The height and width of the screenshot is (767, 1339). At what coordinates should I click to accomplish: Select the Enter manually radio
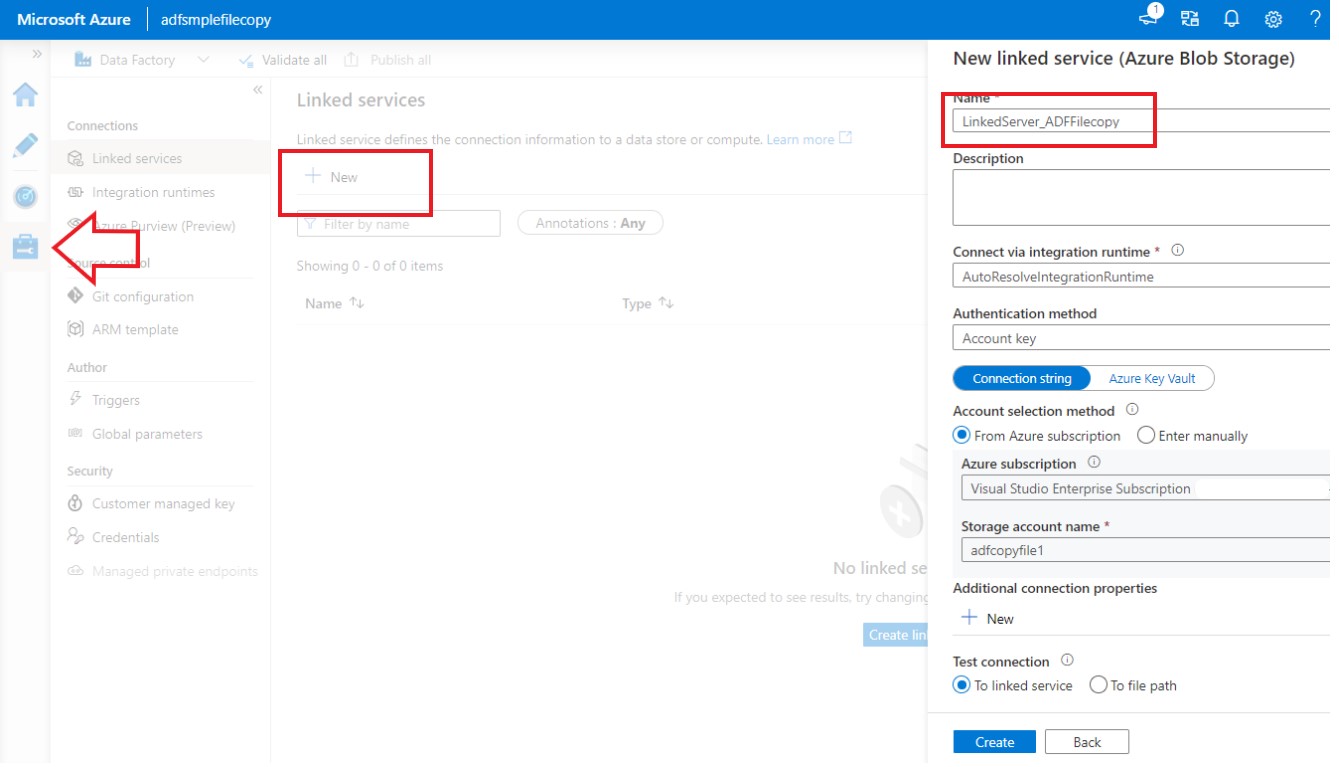pyautogui.click(x=1146, y=435)
